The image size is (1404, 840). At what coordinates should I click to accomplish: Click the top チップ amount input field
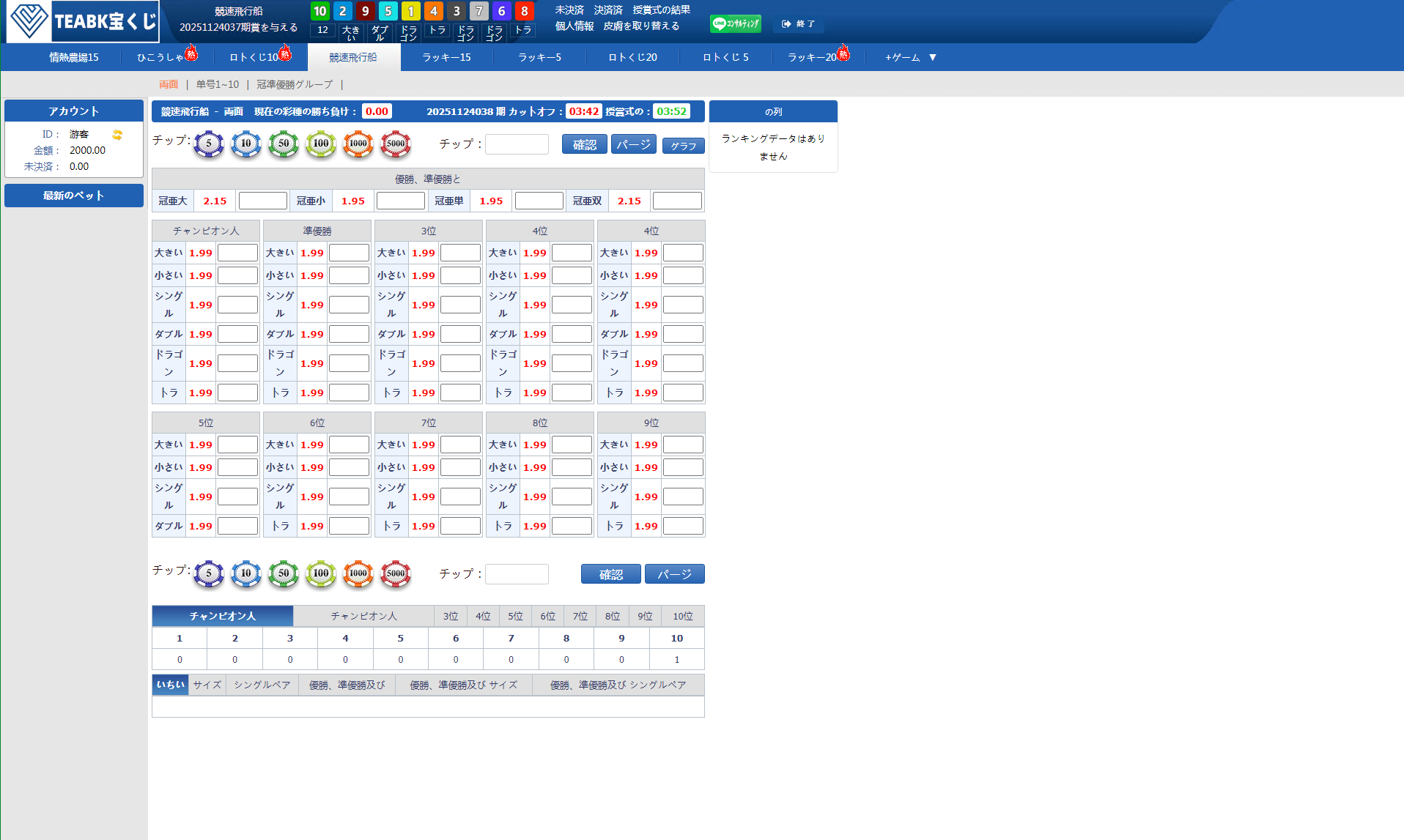(517, 144)
